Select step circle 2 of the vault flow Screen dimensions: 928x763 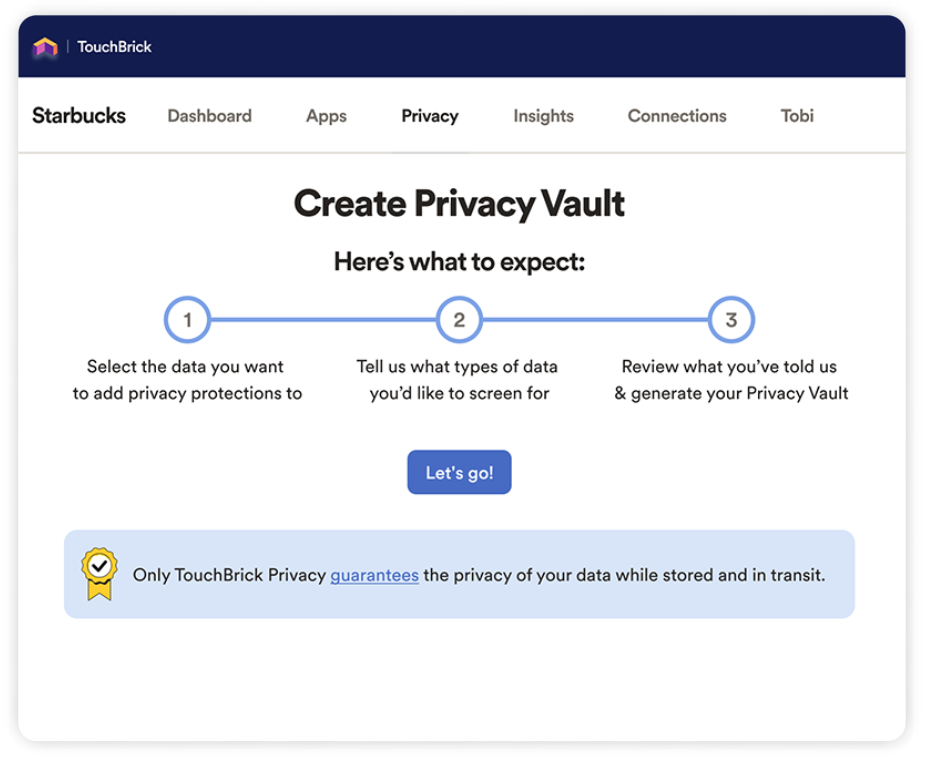coord(459,319)
